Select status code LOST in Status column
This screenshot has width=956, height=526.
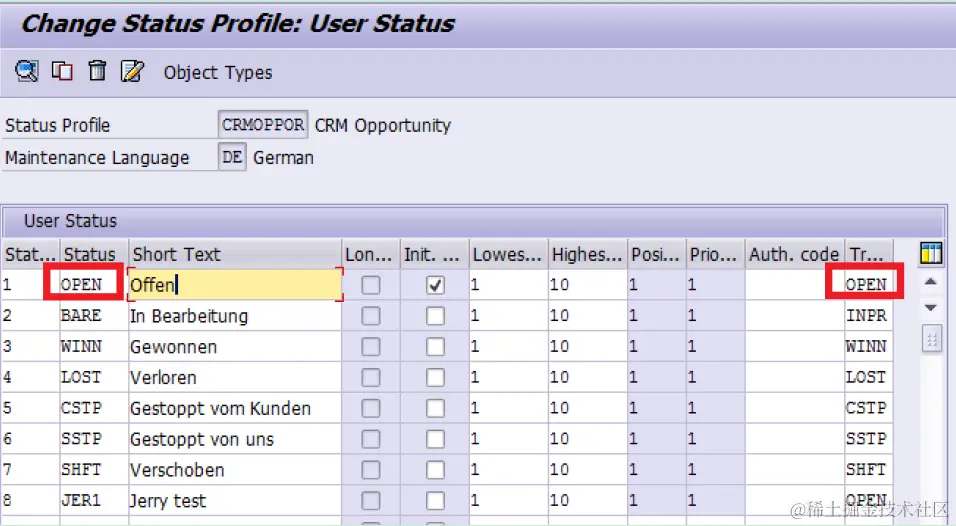pos(82,377)
